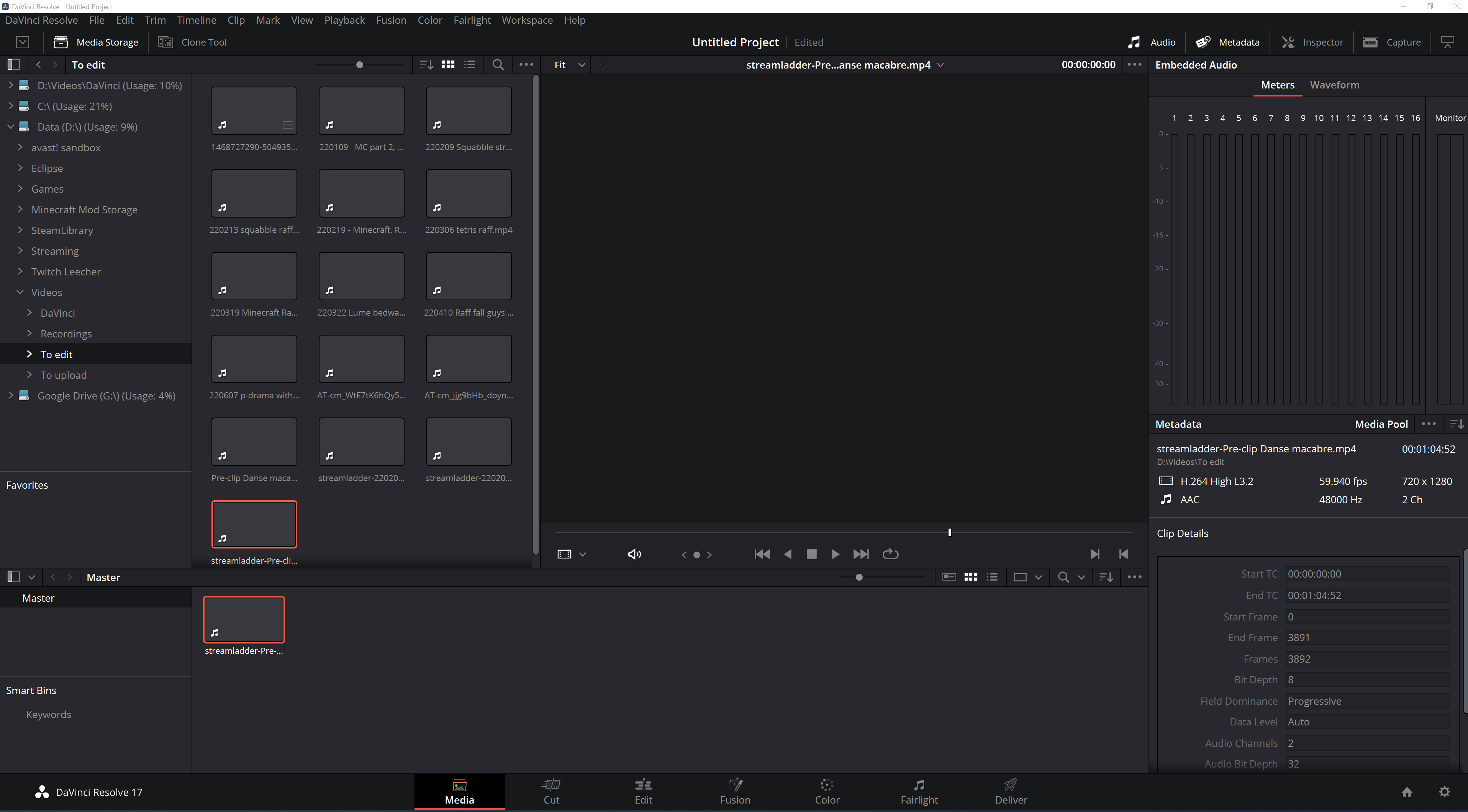The image size is (1468, 812).
Task: Switch media storage to list view
Action: point(470,64)
